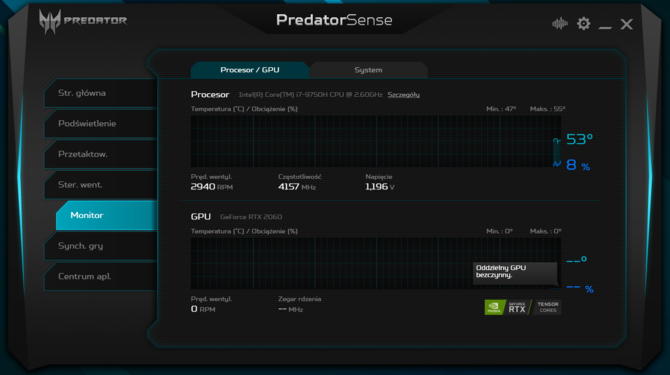Click the CPU Min.: 47° label

click(501, 109)
